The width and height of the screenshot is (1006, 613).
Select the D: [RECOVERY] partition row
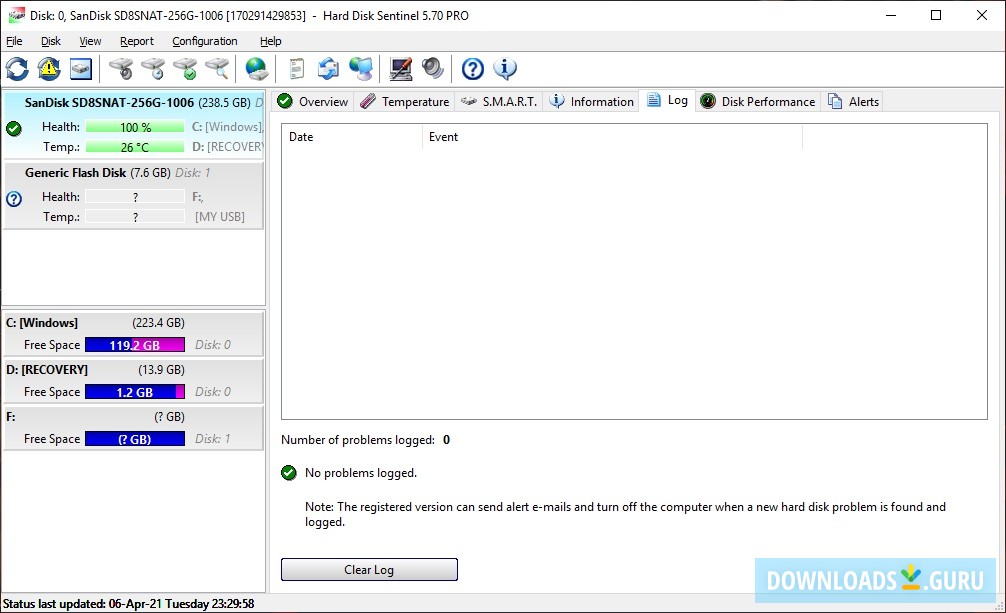133,381
